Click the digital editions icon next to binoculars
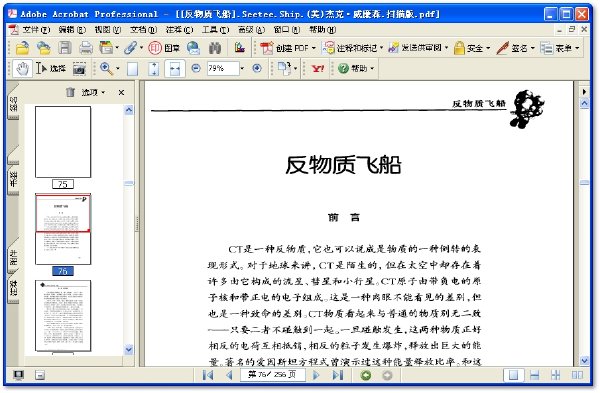The image size is (600, 393). (240, 48)
